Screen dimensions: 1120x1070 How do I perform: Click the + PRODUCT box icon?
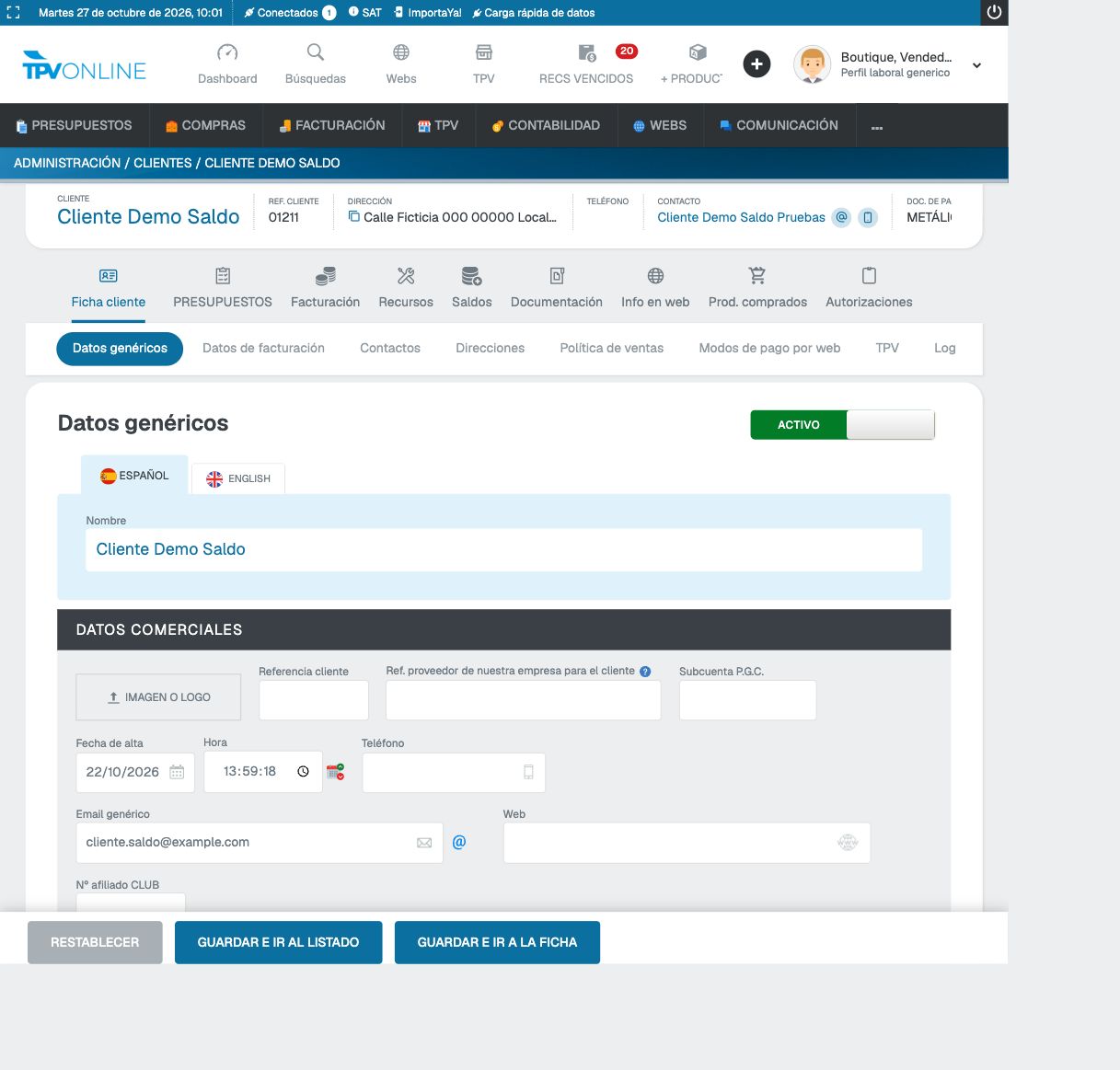698,52
